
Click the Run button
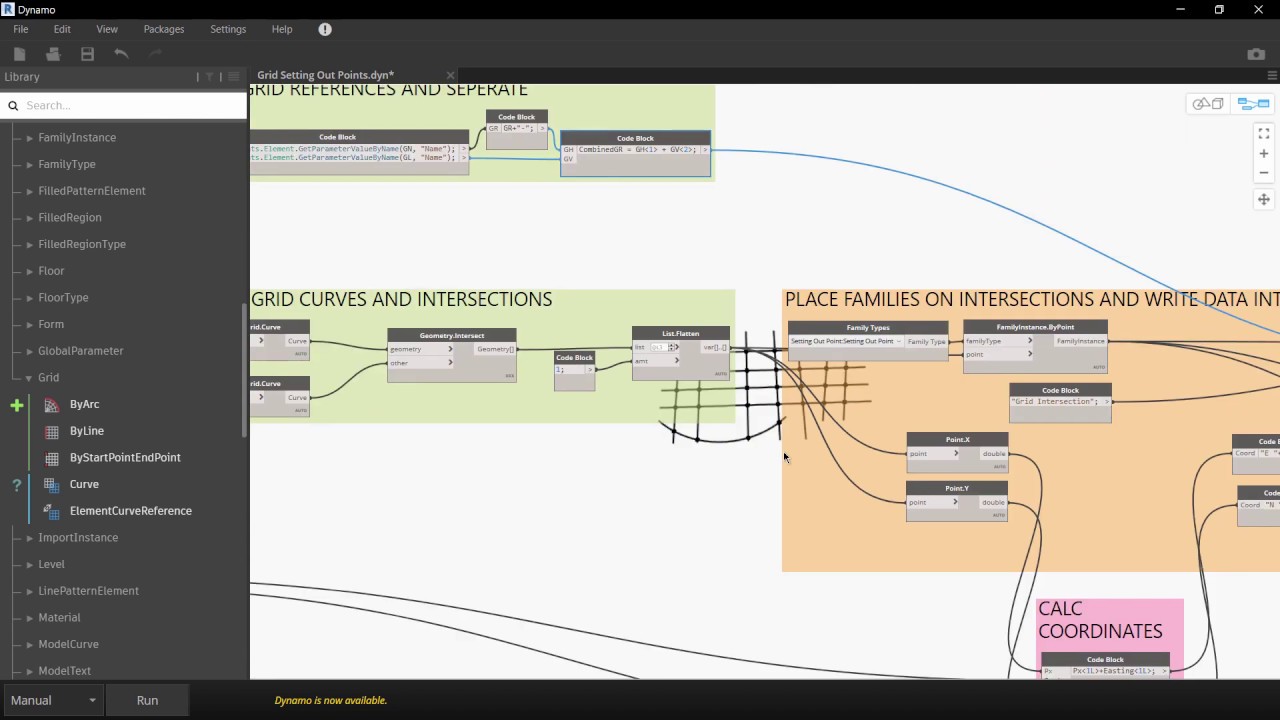tap(147, 700)
